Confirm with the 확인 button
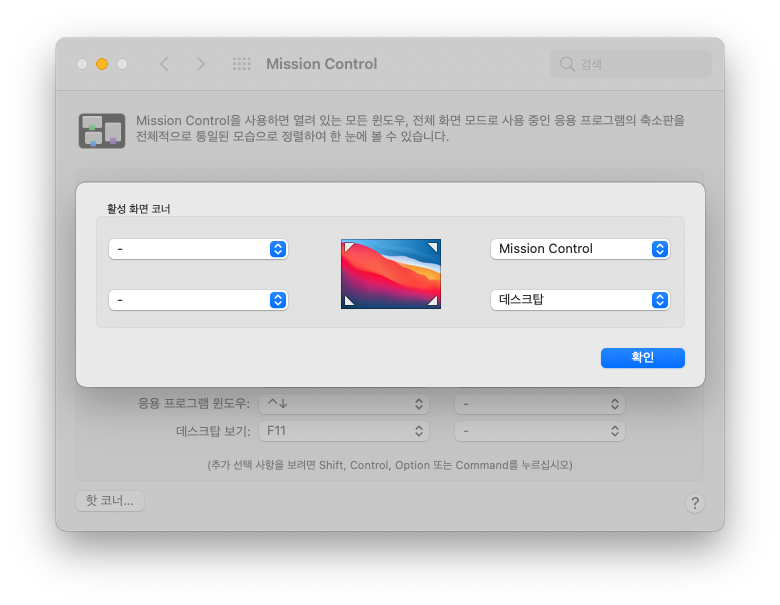Screen dimensions: 780x605 click(643, 358)
